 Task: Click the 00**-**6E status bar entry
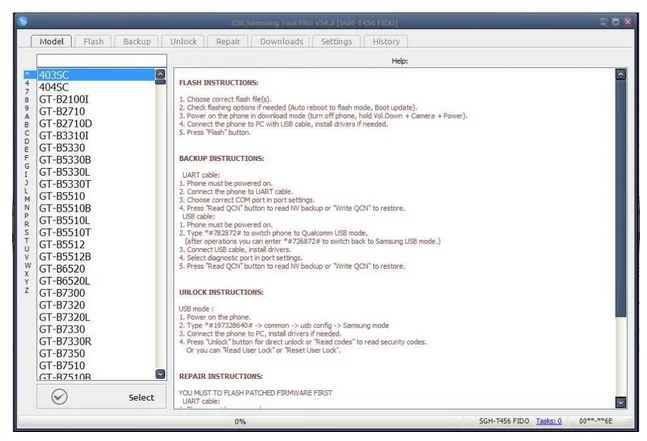(595, 421)
